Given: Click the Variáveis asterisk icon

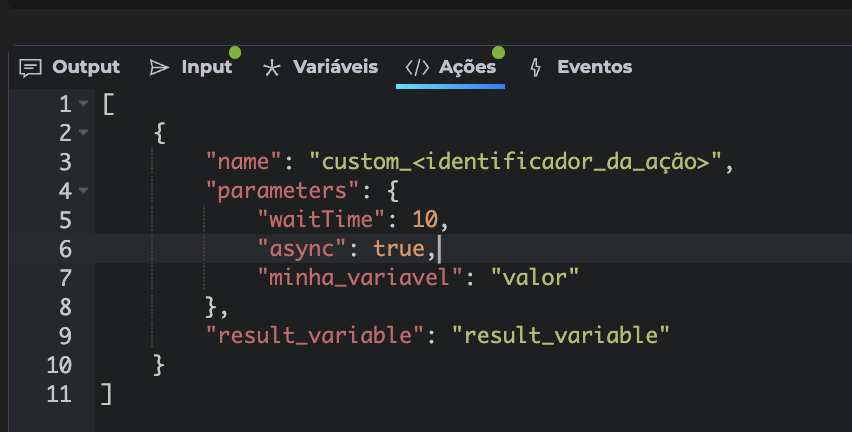Looking at the screenshot, I should pyautogui.click(x=271, y=67).
